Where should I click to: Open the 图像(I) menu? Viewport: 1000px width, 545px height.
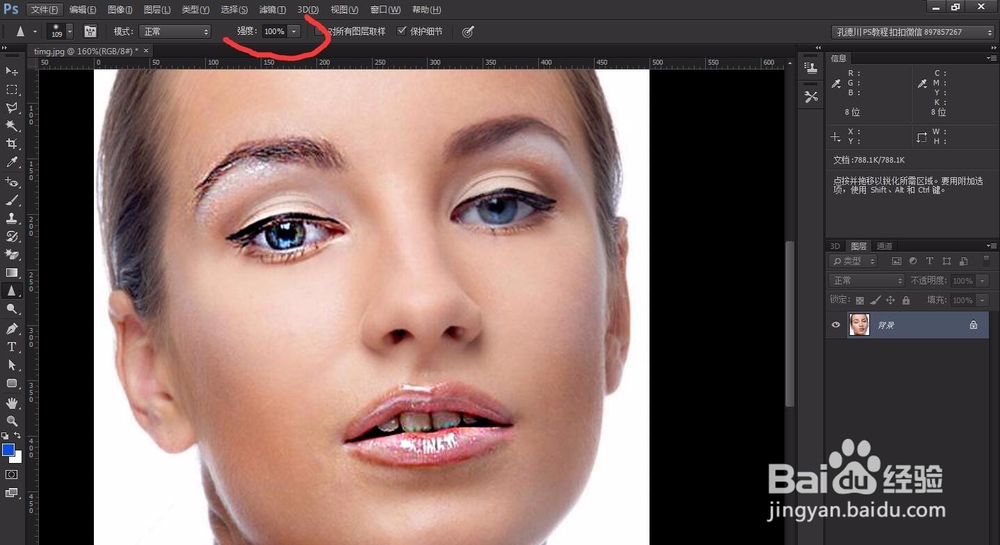(x=120, y=10)
